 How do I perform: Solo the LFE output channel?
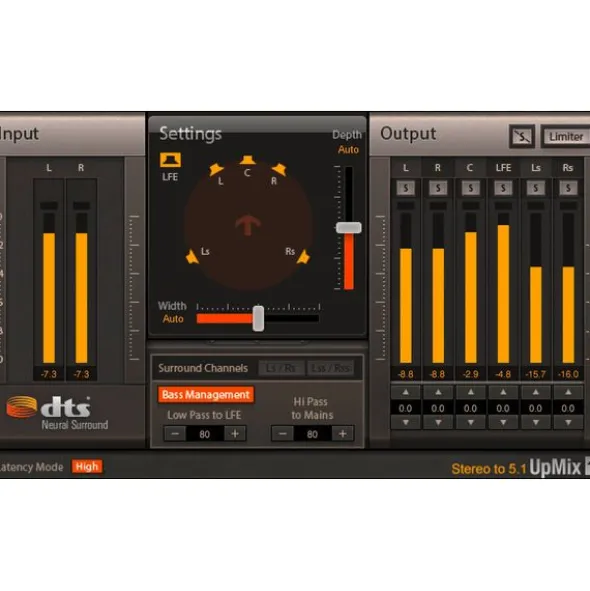[503, 188]
